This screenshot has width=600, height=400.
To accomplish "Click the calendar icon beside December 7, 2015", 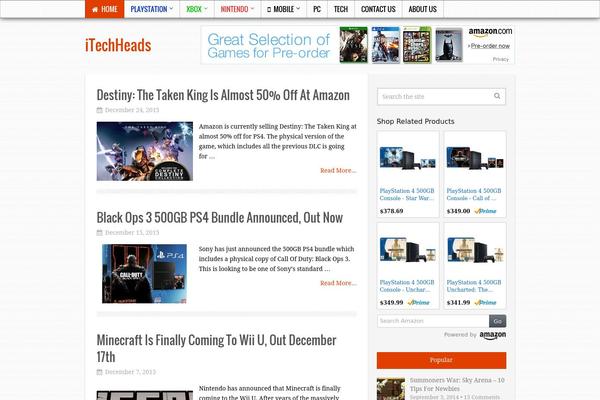I will pos(99,372).
